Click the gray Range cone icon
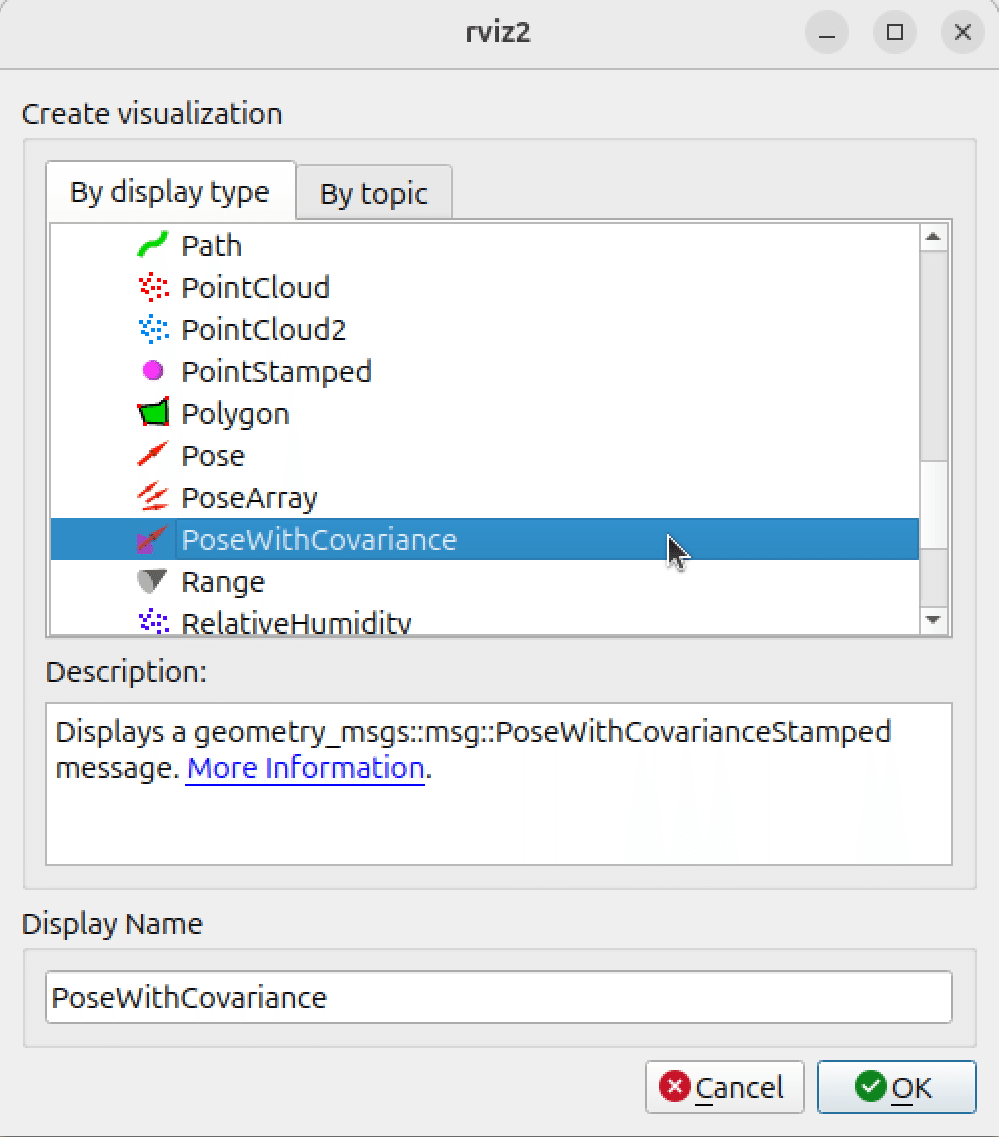This screenshot has height=1137, width=999. (x=153, y=582)
